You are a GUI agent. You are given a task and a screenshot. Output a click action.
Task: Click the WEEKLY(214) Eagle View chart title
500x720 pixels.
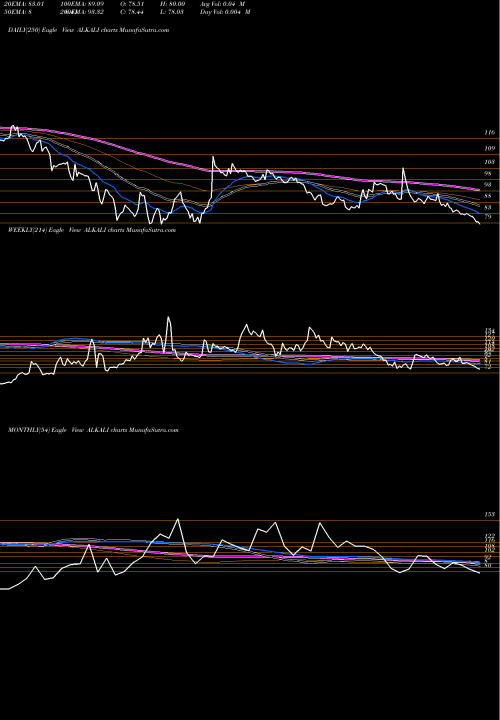tap(92, 230)
